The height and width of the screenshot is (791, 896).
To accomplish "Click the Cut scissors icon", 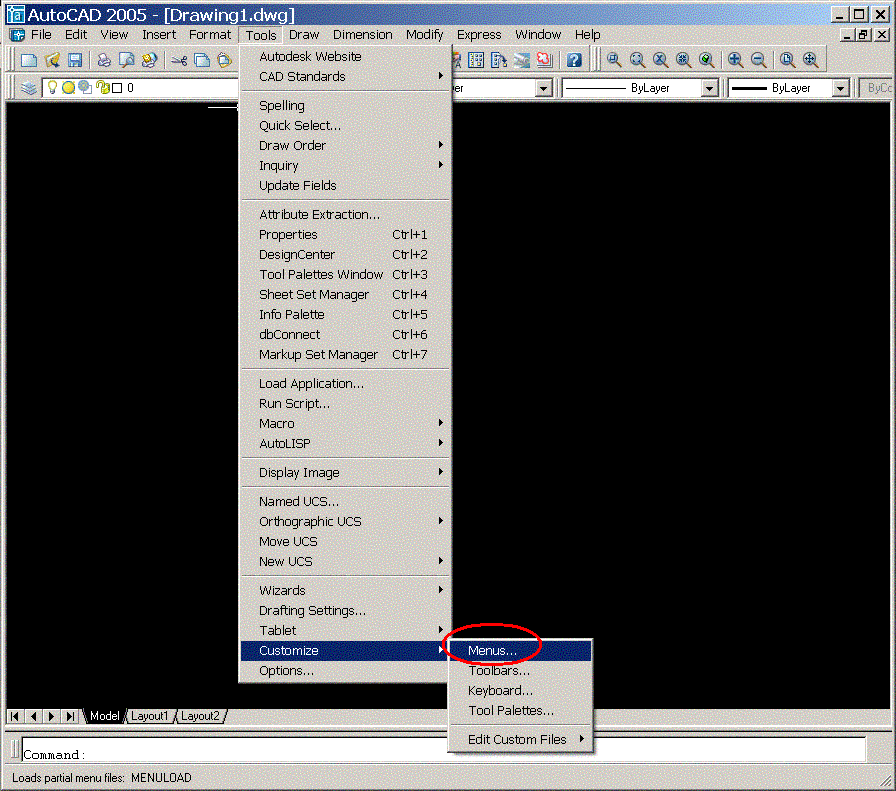I will click(179, 60).
